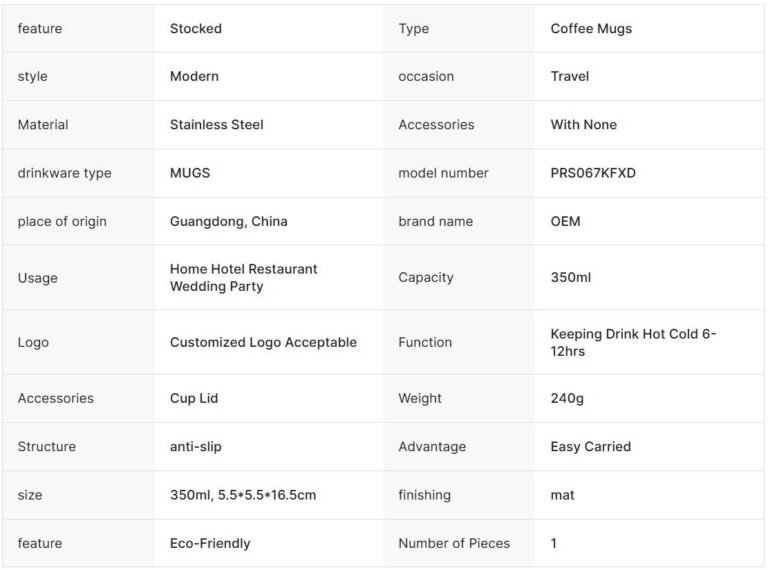Image resolution: width=768 pixels, height=570 pixels.
Task: Select the 'Travel' occasion value
Action: tap(570, 76)
